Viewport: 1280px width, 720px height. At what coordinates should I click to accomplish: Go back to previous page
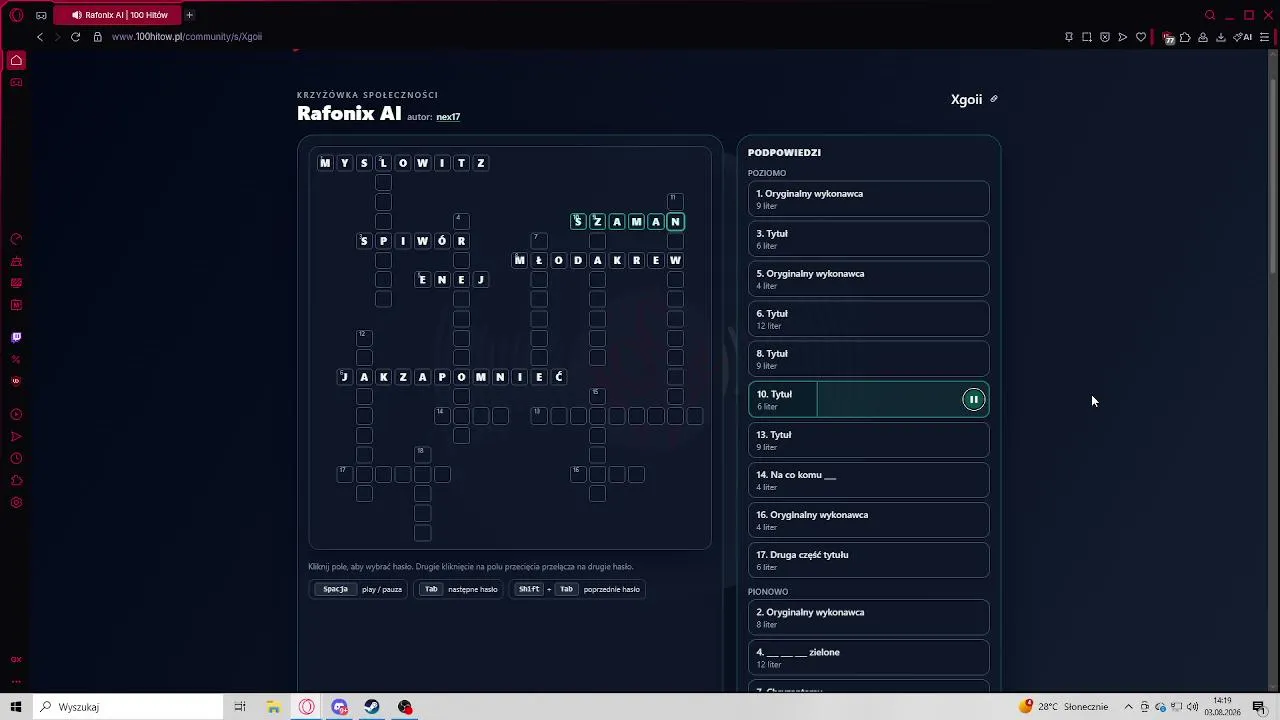tap(40, 37)
